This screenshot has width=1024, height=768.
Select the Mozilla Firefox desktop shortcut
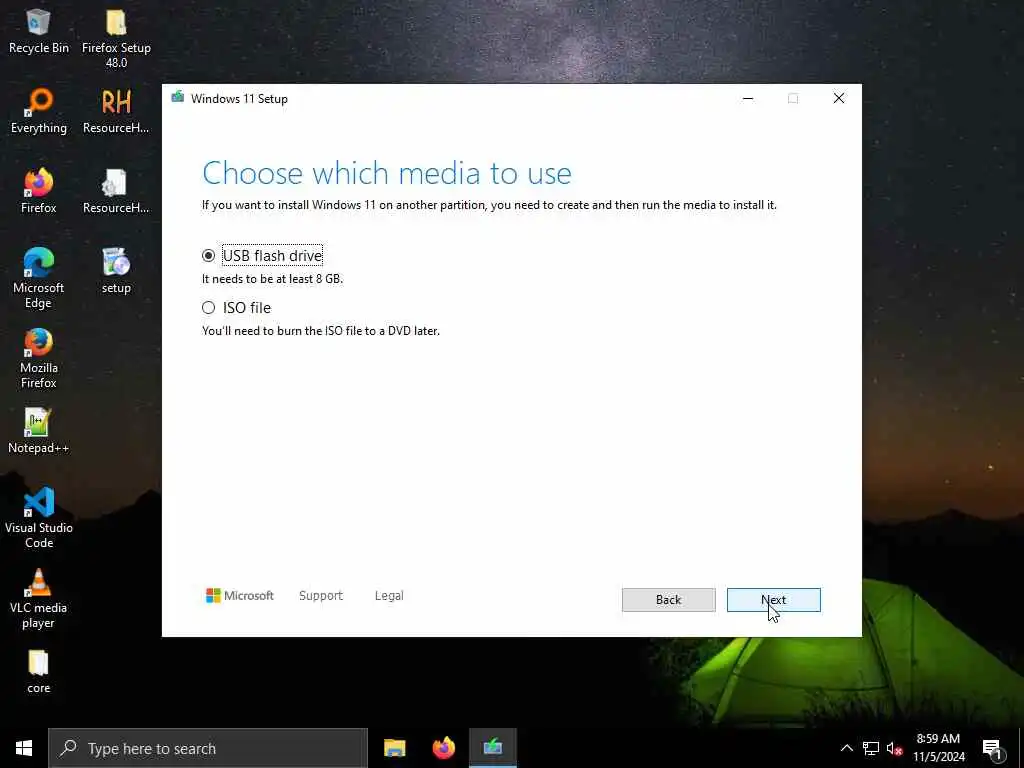click(x=39, y=359)
